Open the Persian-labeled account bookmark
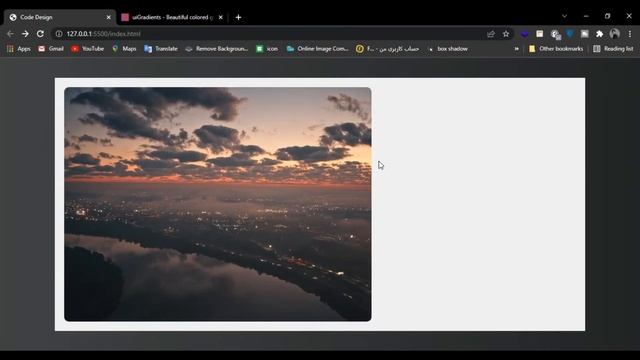 point(387,49)
